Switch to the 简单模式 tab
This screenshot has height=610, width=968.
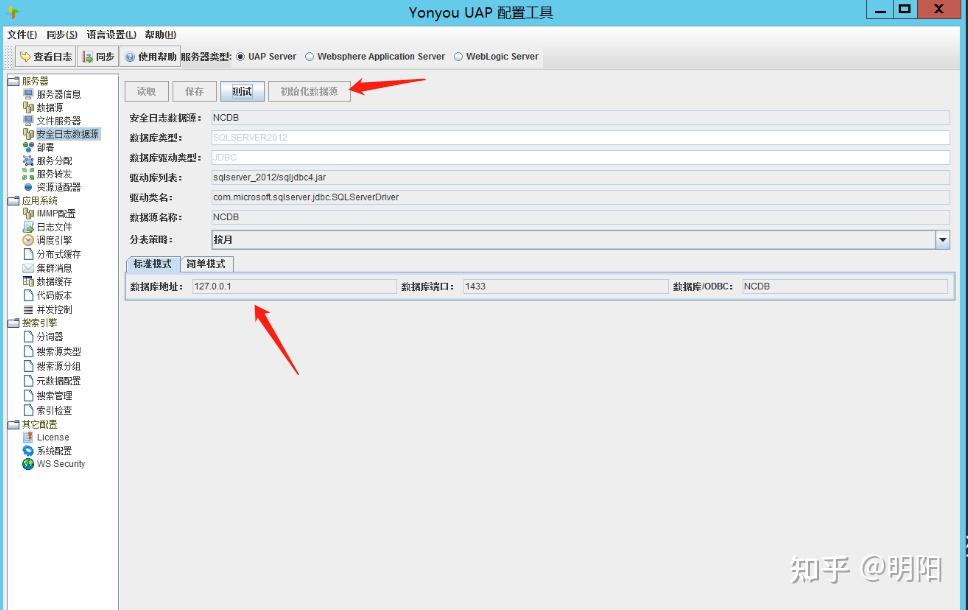(205, 264)
